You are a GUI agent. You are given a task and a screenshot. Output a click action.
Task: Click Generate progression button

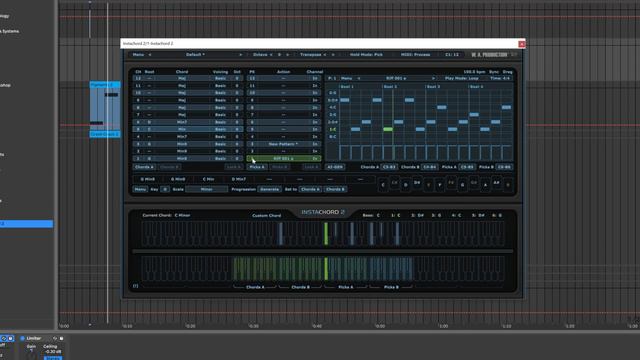pyautogui.click(x=269, y=189)
